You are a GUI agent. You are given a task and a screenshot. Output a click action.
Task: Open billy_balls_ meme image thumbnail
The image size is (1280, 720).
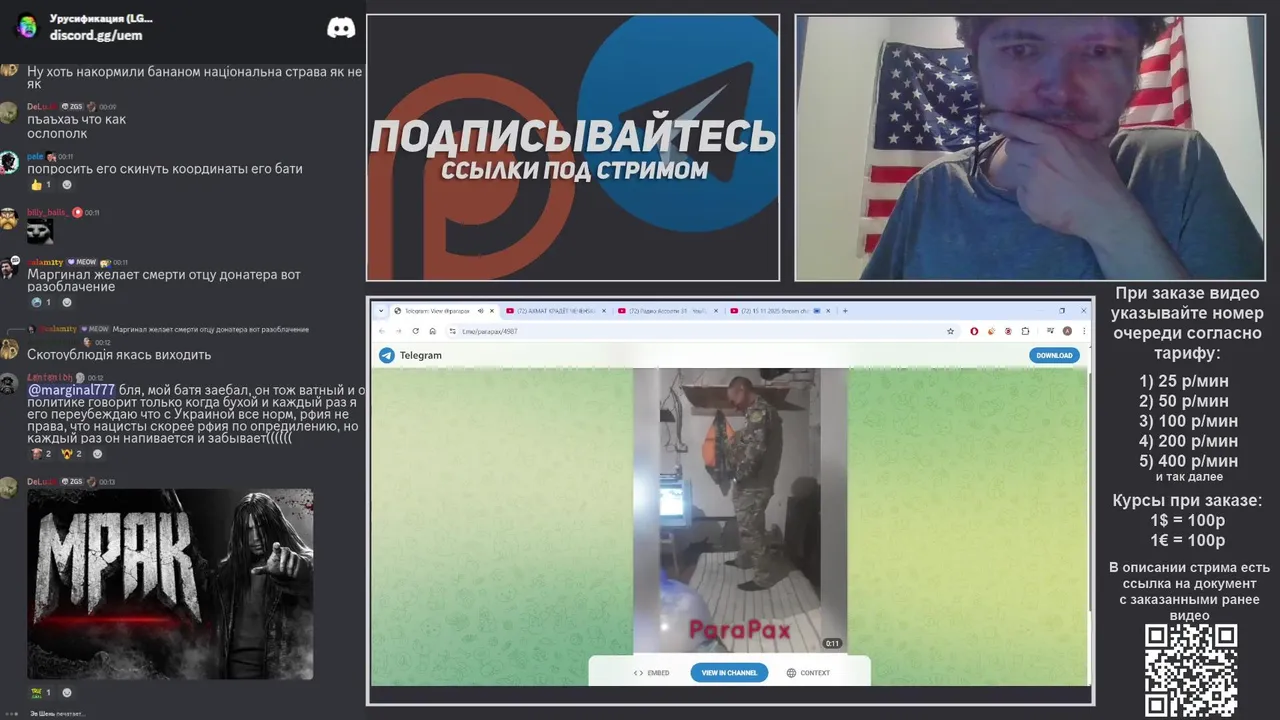(40, 232)
